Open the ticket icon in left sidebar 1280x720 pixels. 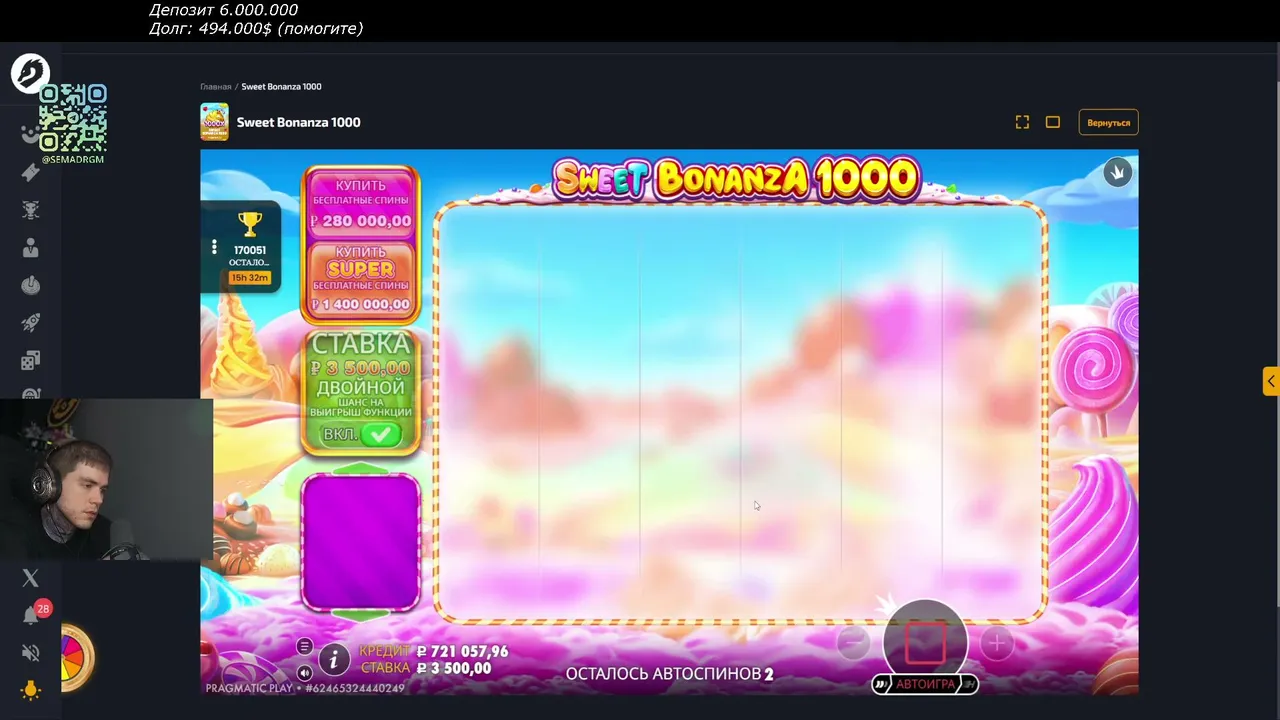point(30,172)
